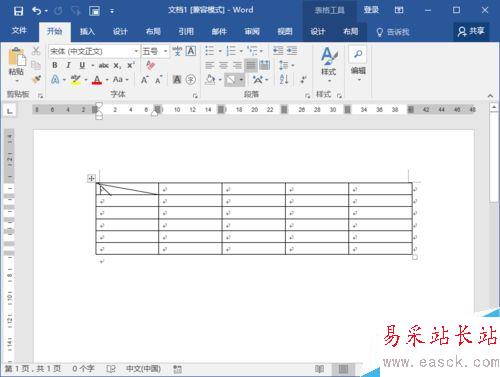Click the first table cell with diagonal line

[127, 189]
